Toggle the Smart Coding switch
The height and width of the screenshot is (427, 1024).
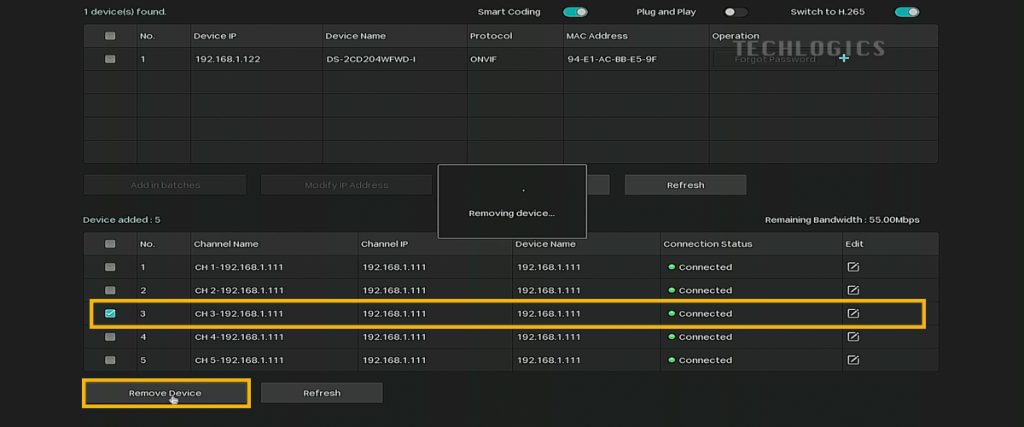tap(575, 12)
